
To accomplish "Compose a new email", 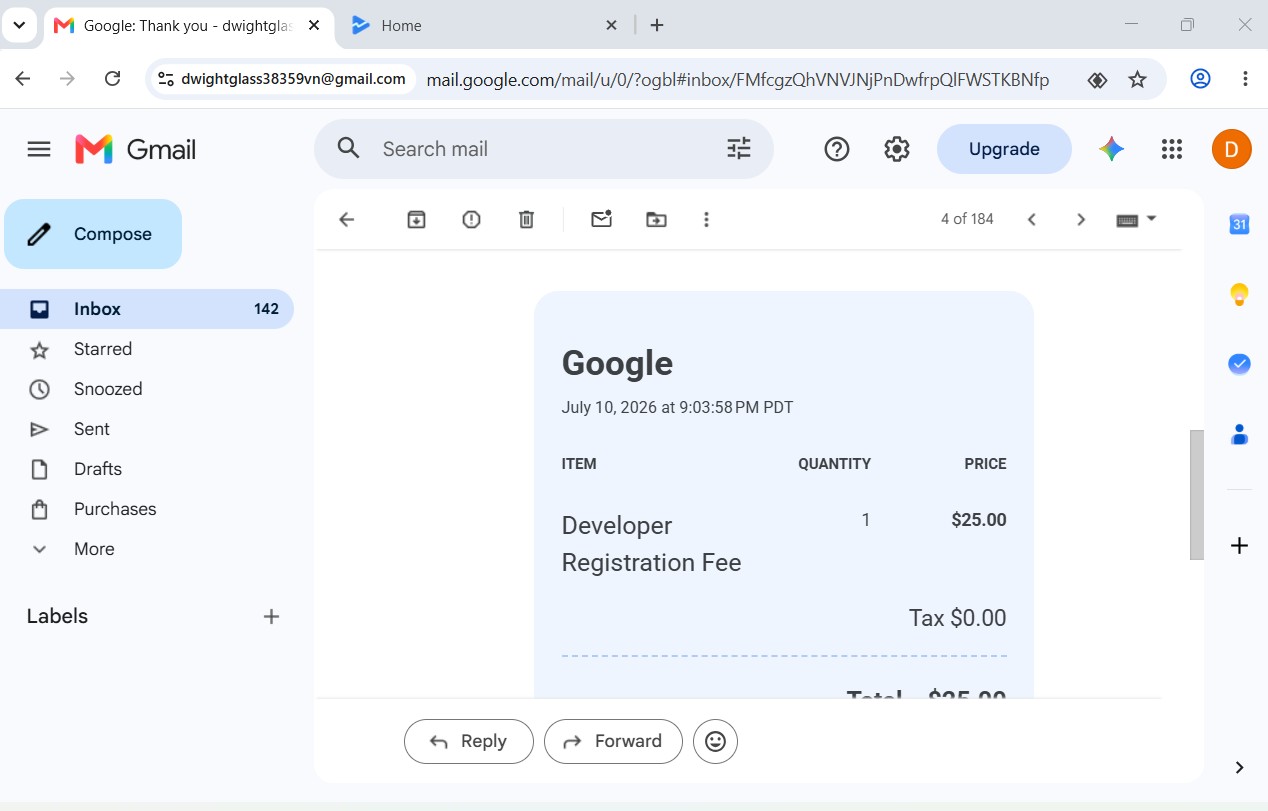I will tap(93, 234).
